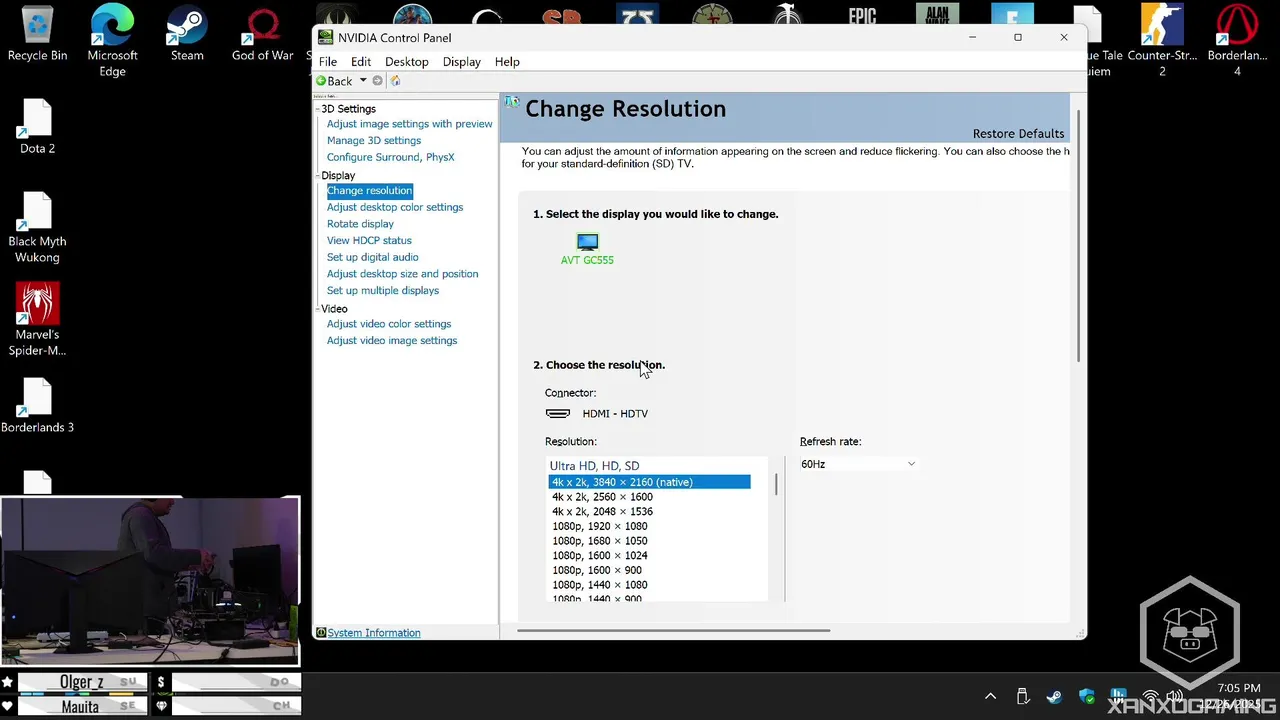Click the Restore Defaults button

click(x=1018, y=134)
